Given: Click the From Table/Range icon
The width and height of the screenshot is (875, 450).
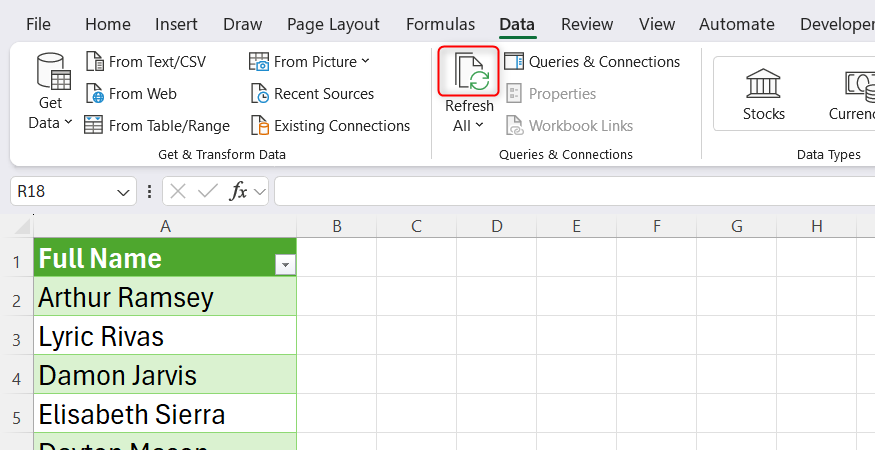Looking at the screenshot, I should tap(93, 126).
